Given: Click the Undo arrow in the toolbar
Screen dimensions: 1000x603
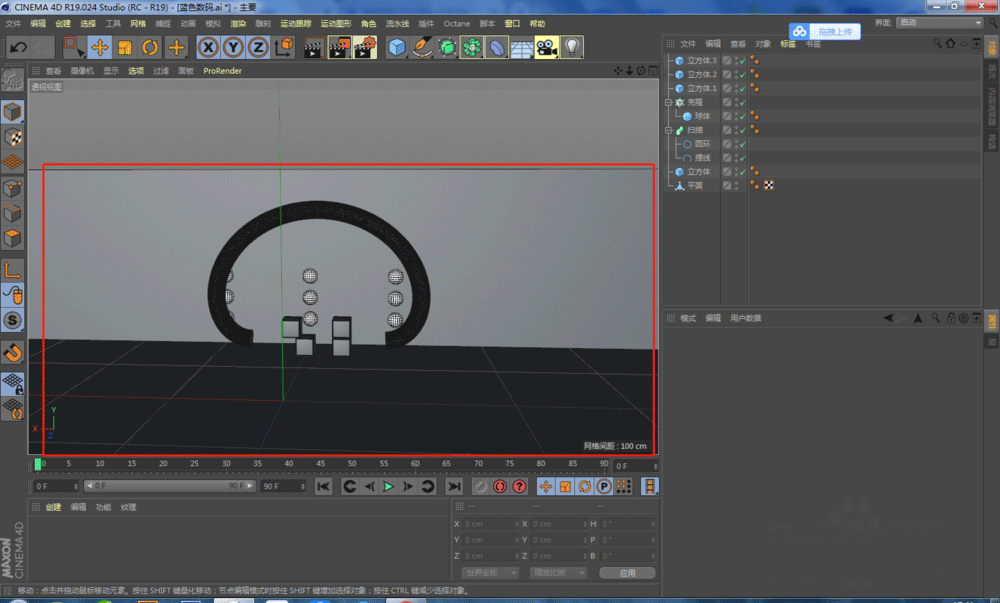Looking at the screenshot, I should pos(18,47).
